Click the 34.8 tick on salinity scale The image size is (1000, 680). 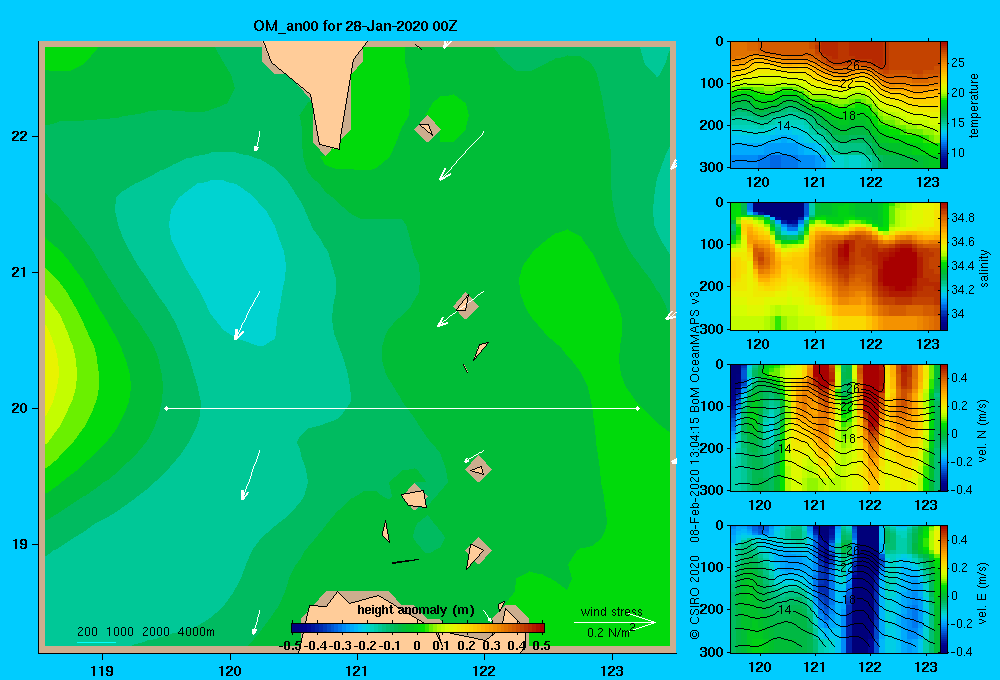(x=962, y=218)
